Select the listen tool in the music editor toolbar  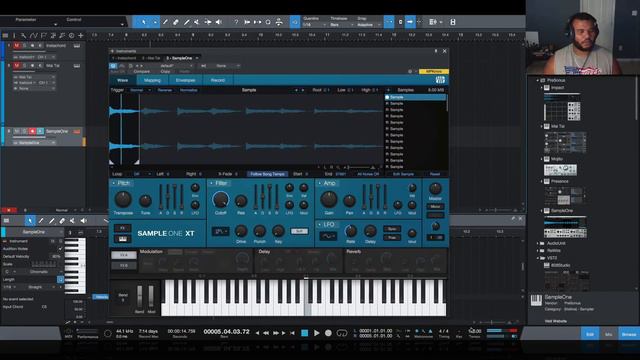click(83, 221)
